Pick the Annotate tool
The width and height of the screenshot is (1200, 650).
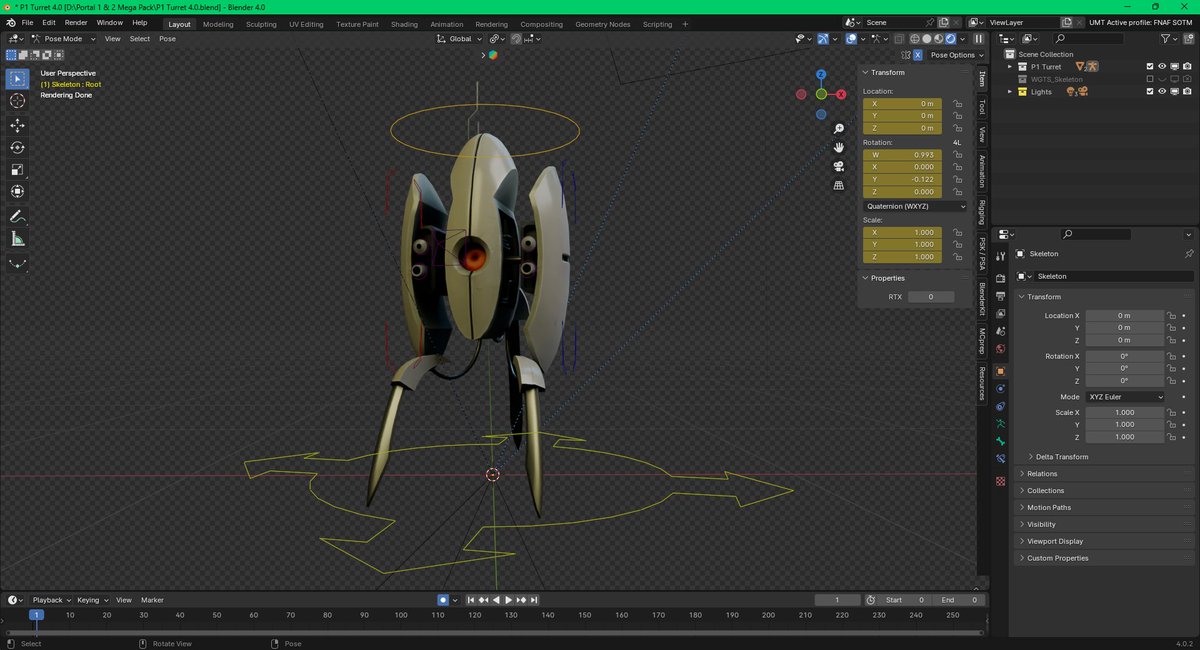17,216
